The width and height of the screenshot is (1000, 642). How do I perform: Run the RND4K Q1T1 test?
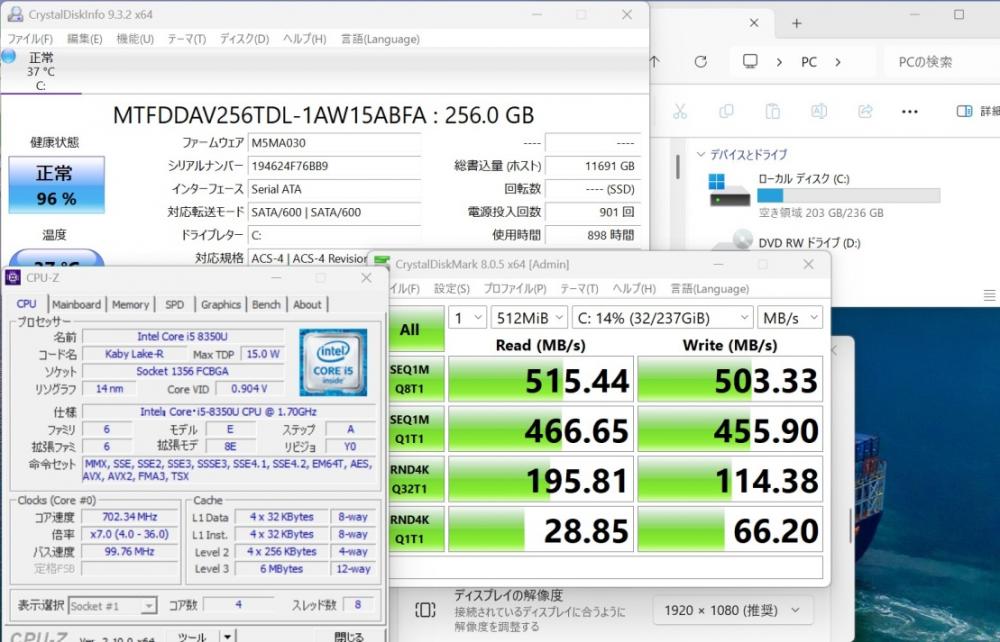coord(416,529)
